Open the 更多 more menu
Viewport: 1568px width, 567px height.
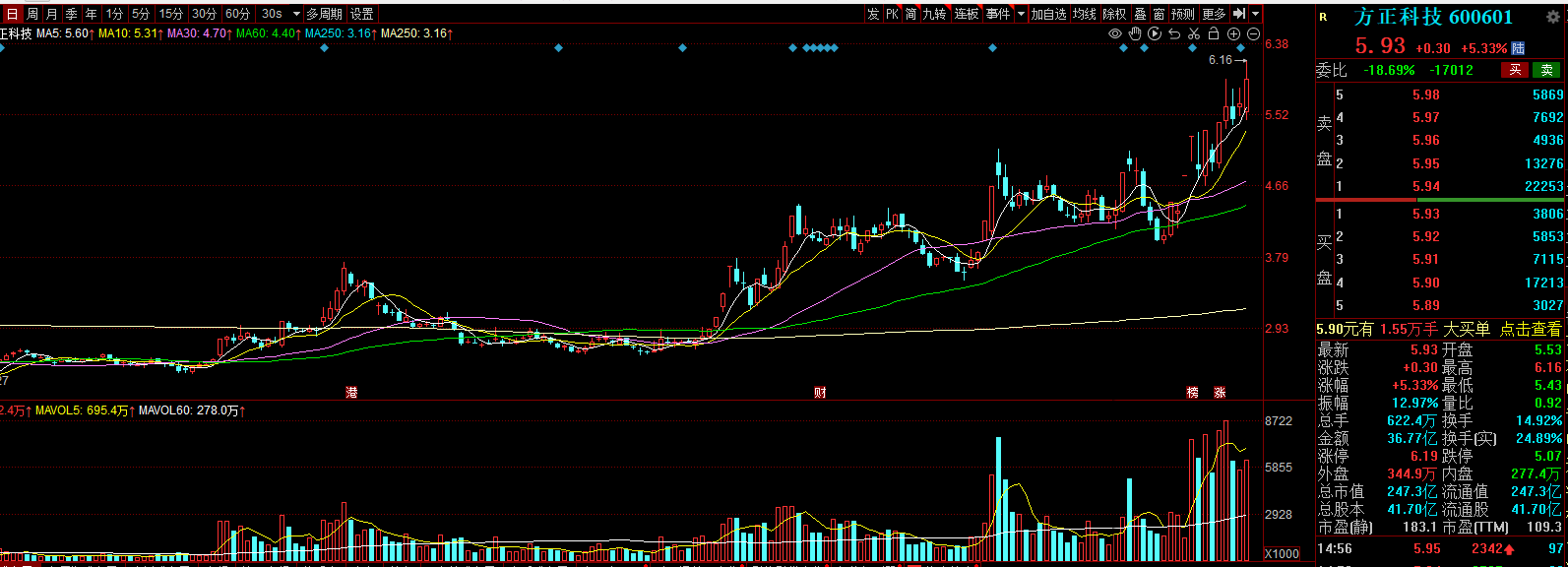[1214, 14]
